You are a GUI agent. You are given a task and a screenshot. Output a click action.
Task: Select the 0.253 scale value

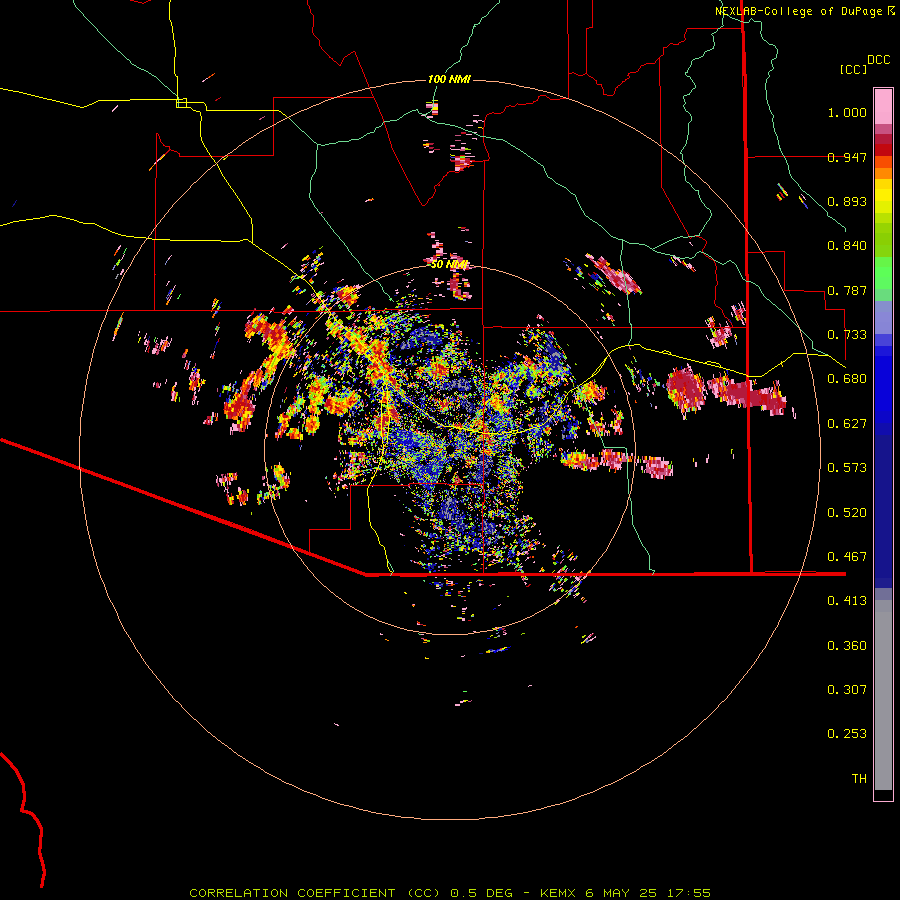847,734
